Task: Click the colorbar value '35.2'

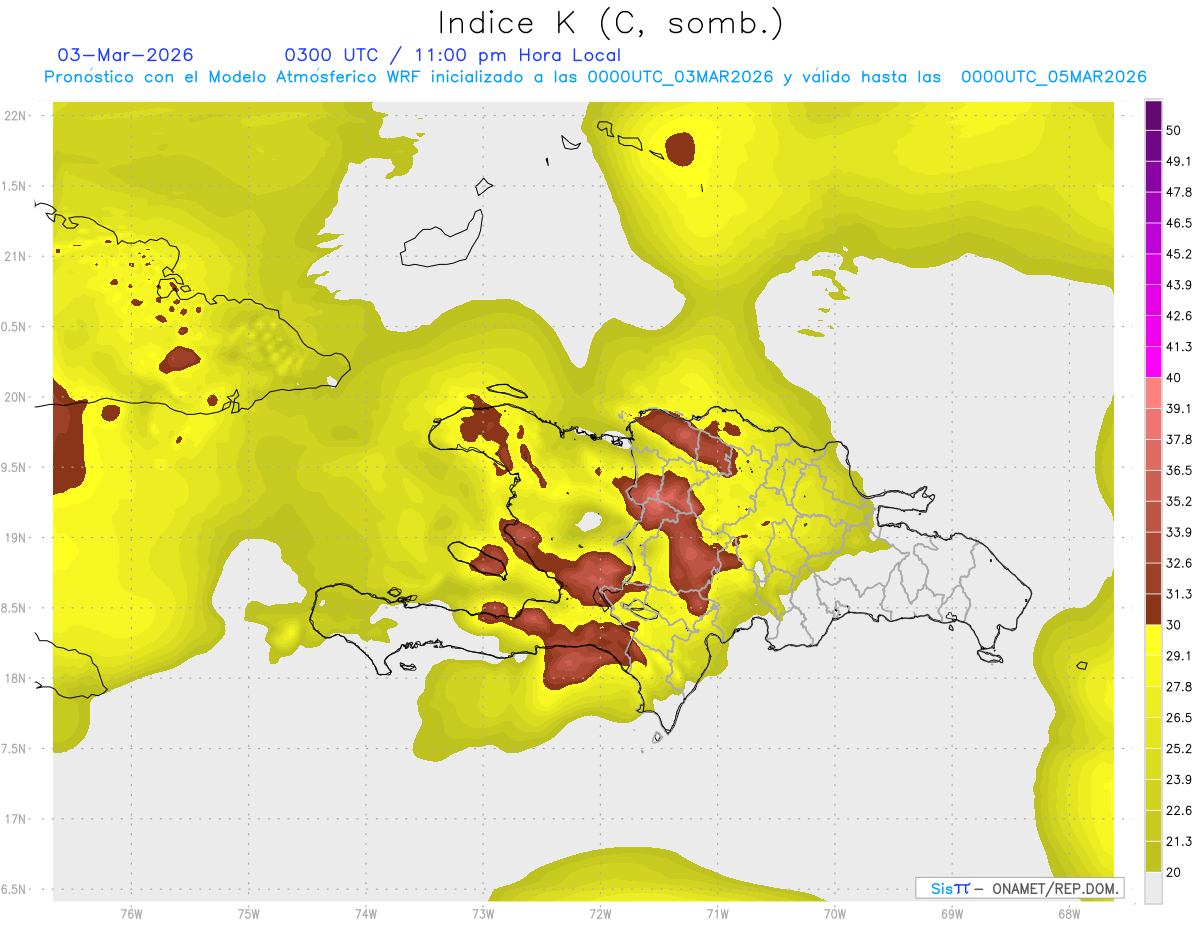Action: 1179,501
